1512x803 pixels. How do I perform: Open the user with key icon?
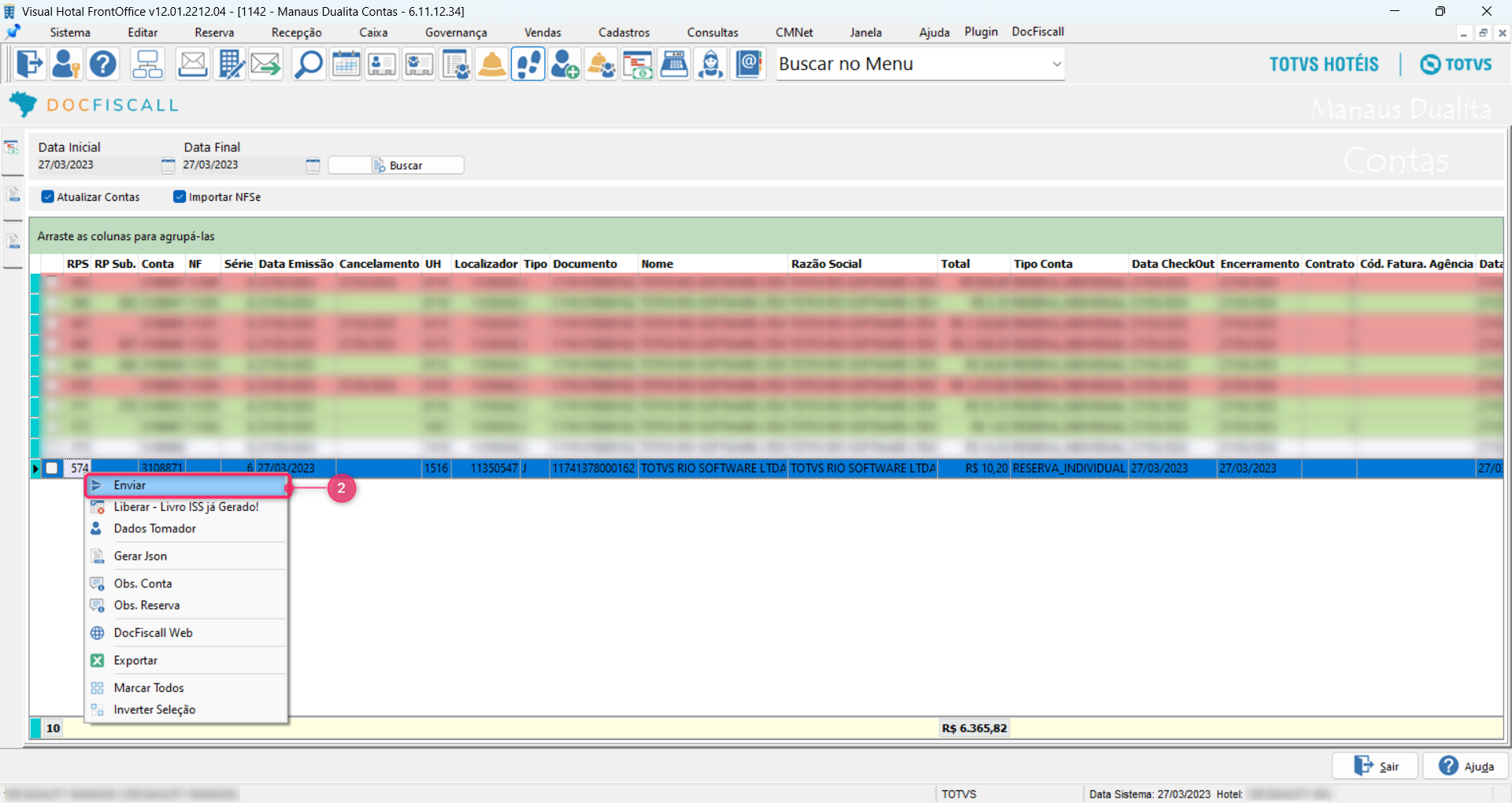click(x=66, y=64)
